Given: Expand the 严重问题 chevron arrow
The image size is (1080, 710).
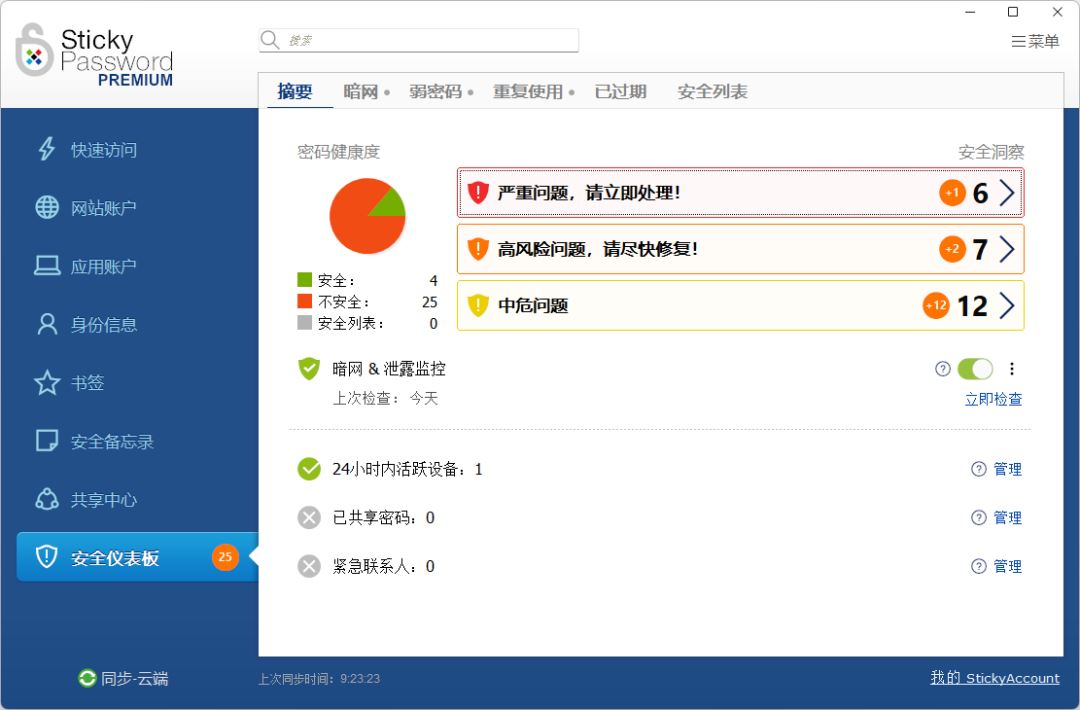Looking at the screenshot, I should click(x=1006, y=193).
